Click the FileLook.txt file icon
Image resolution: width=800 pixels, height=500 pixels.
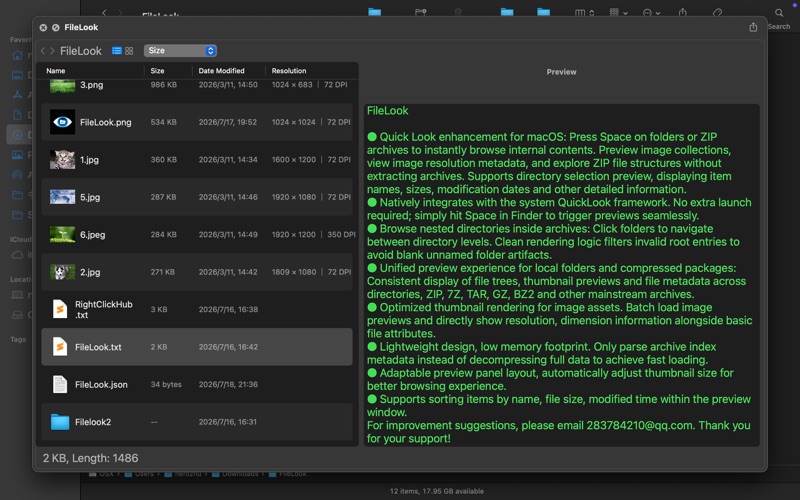pos(60,347)
